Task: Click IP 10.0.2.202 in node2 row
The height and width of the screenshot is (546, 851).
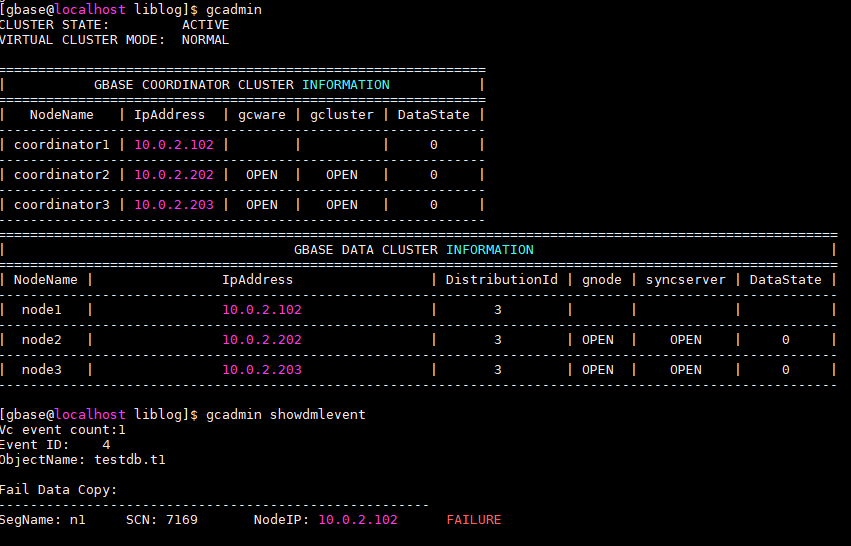Action: coord(262,340)
